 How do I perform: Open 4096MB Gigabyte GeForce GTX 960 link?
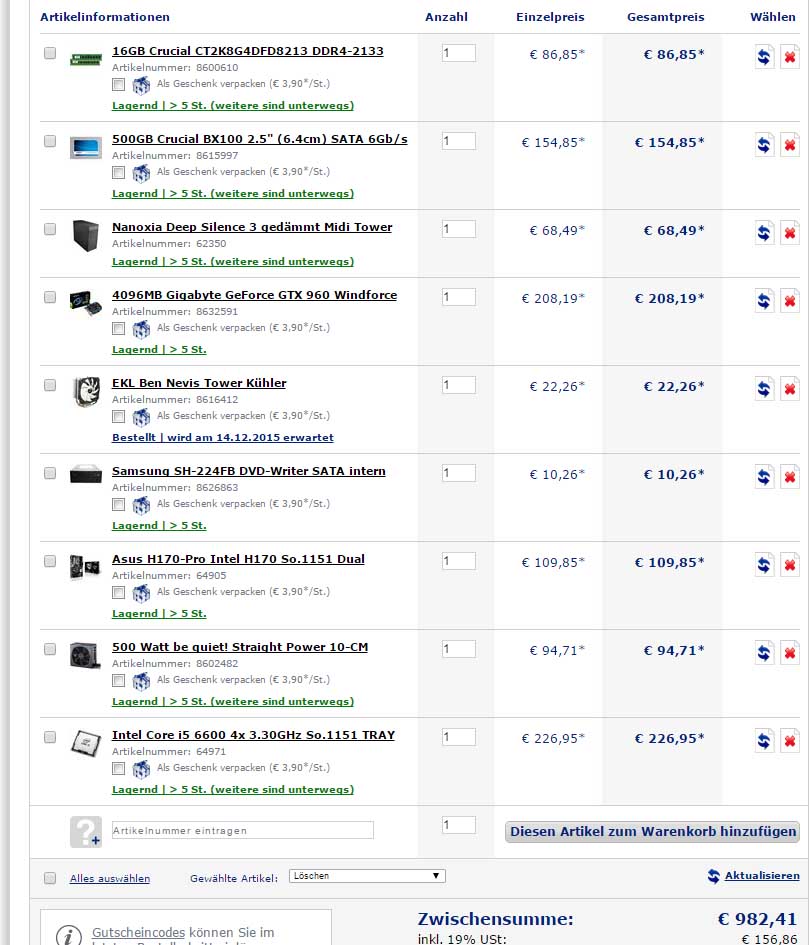[254, 295]
